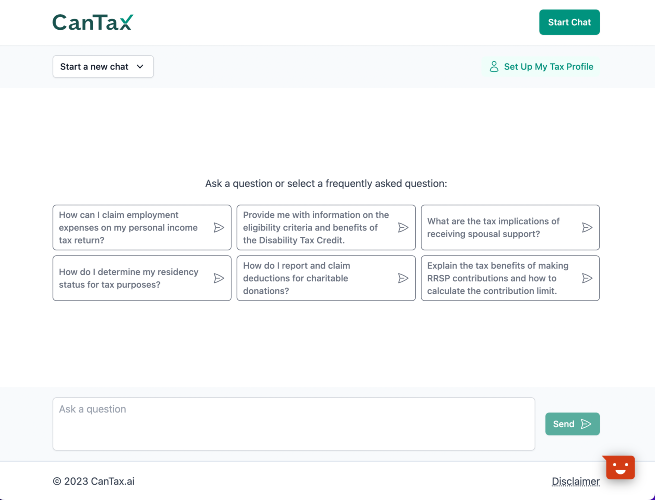Click the CanTax logo
The width and height of the screenshot is (655, 500).
coord(93,23)
